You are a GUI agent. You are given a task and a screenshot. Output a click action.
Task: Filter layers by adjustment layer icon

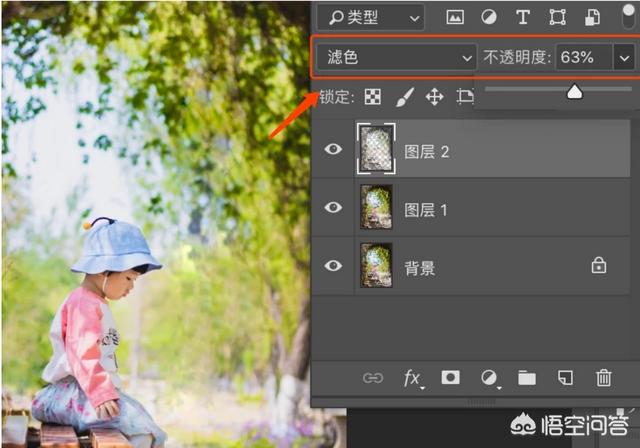point(489,17)
